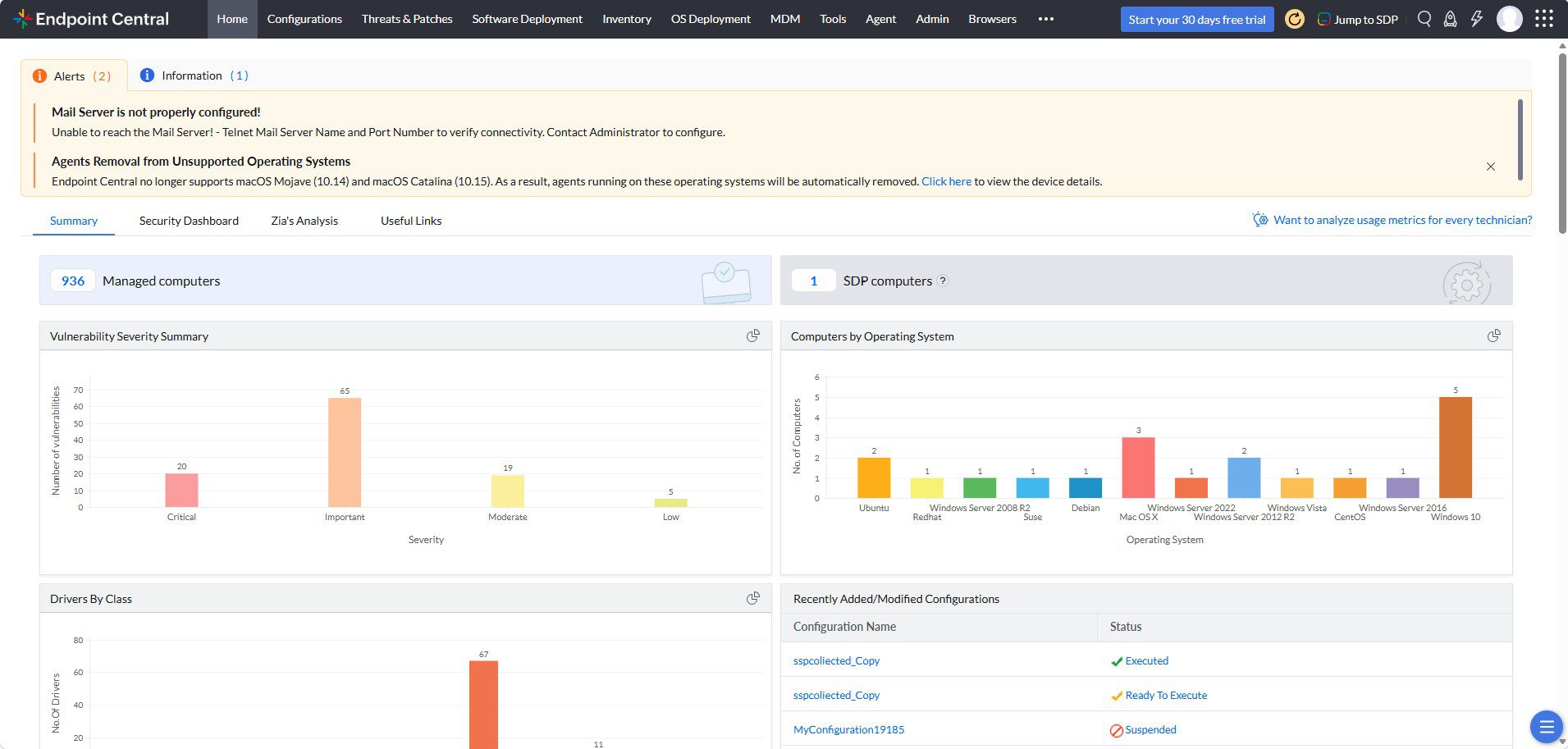Open the MyConfiguration19185 link
The height and width of the screenshot is (749, 1568).
[x=848, y=729]
